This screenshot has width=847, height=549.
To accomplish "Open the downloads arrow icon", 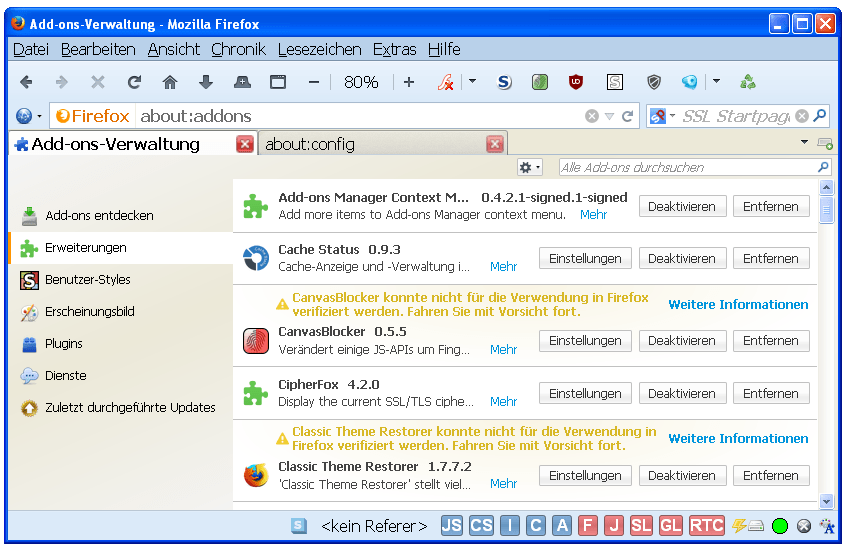I will point(206,82).
